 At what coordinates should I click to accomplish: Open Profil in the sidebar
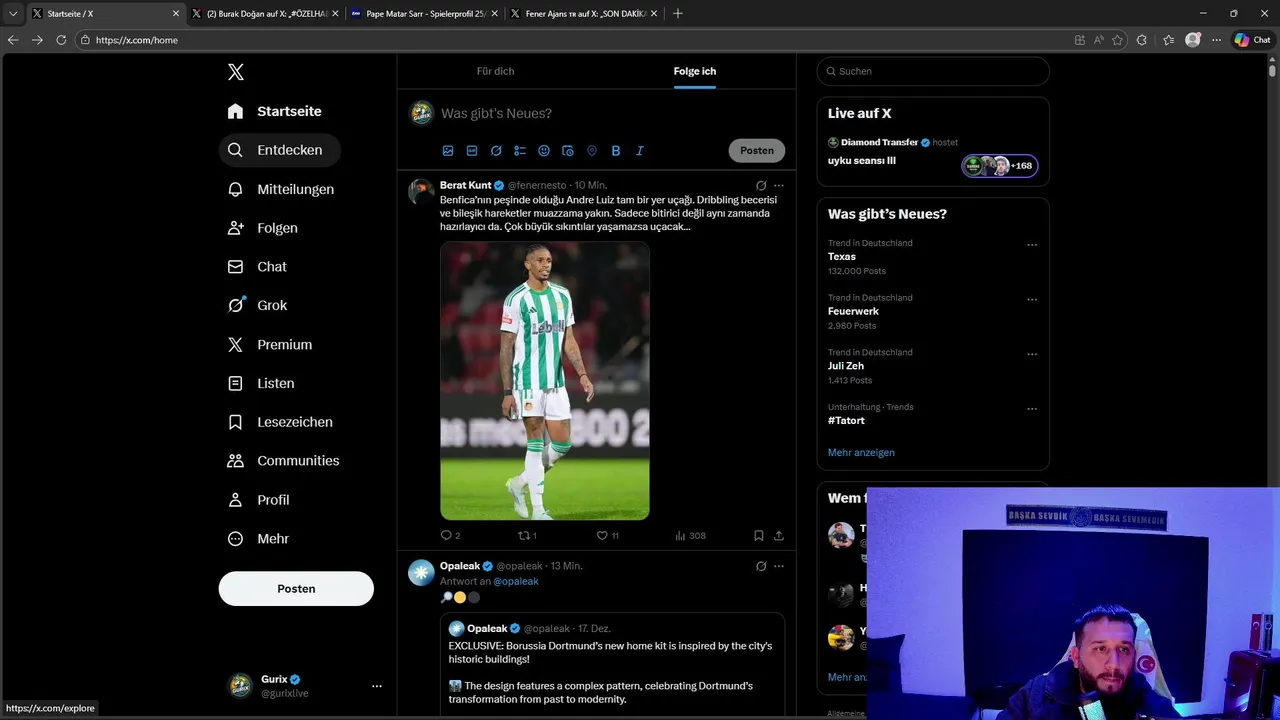(x=259, y=500)
